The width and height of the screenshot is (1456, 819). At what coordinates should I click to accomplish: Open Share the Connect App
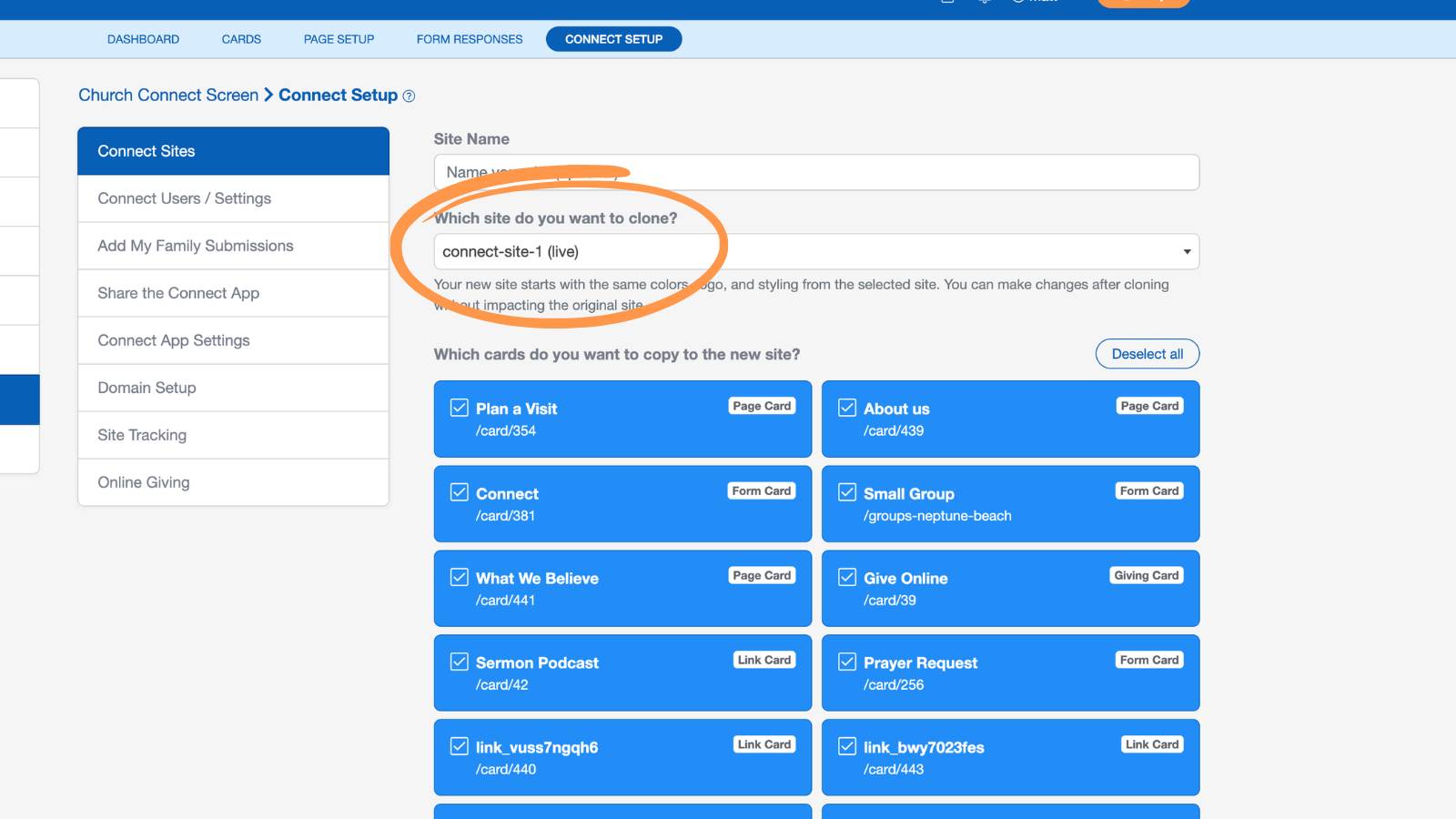233,293
